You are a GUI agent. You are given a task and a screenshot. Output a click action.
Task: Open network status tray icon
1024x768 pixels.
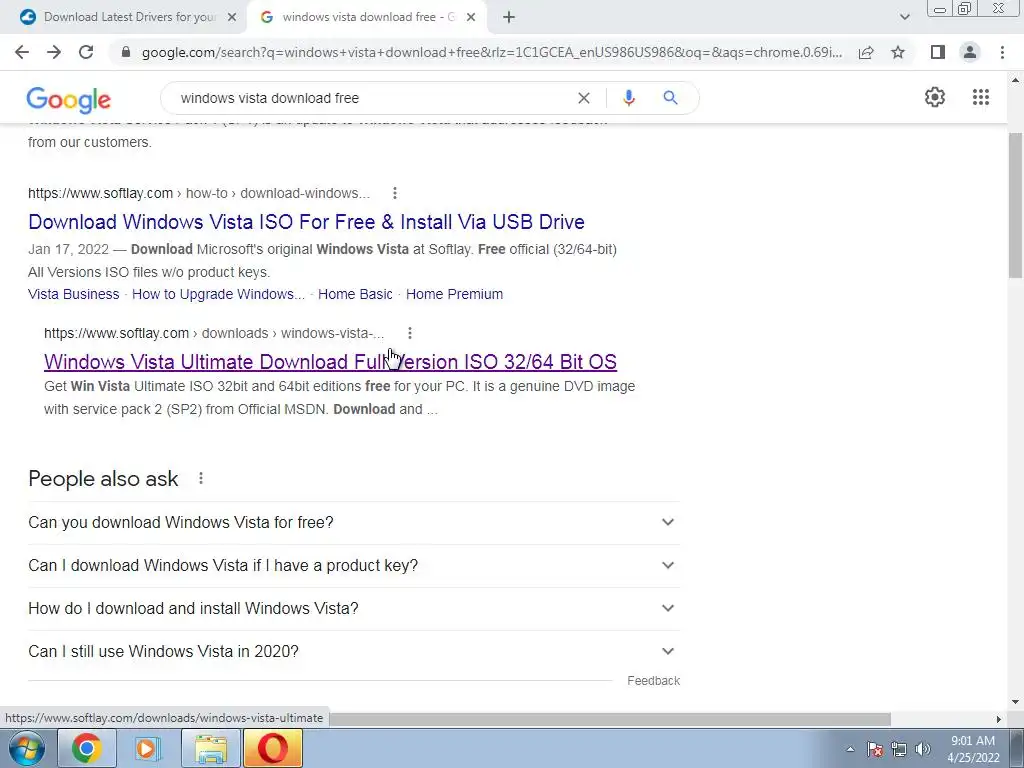[899, 749]
